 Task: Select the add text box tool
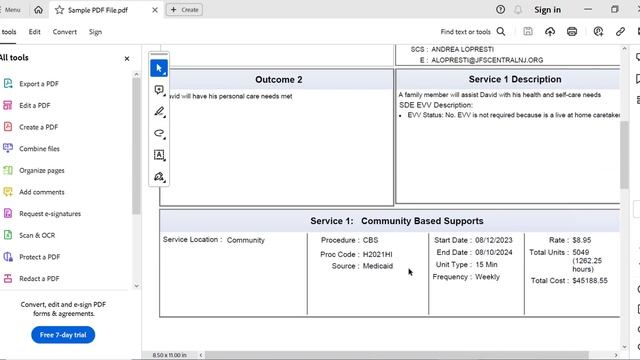pos(159,155)
